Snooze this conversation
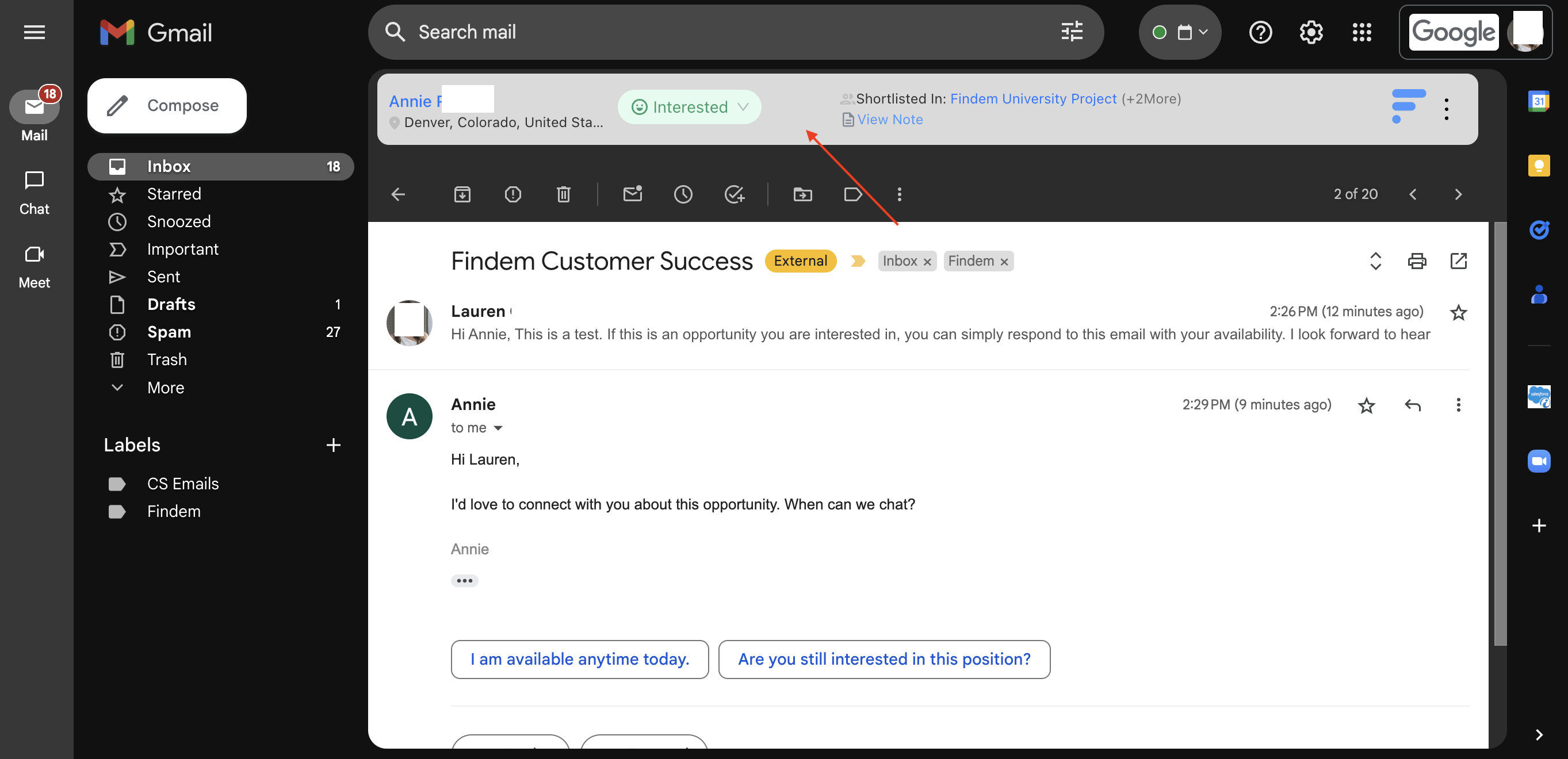1568x759 pixels. [683, 194]
